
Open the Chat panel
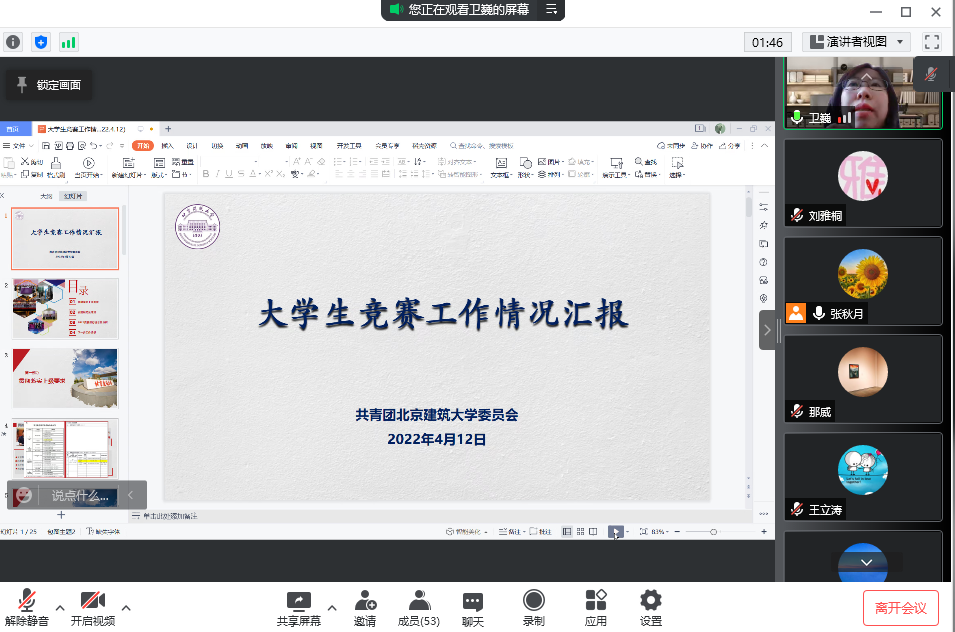point(473,608)
